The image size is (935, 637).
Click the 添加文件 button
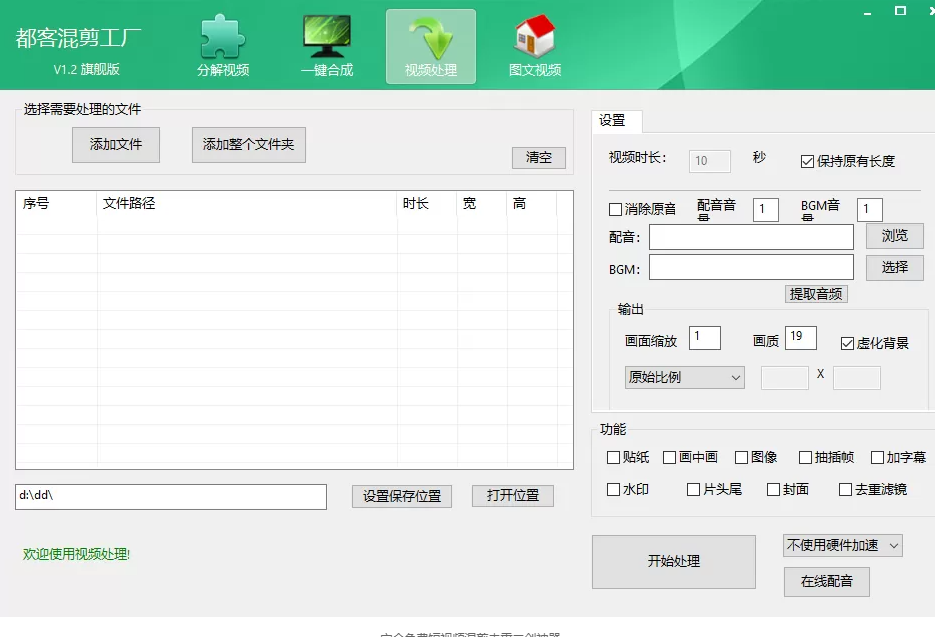(x=116, y=144)
